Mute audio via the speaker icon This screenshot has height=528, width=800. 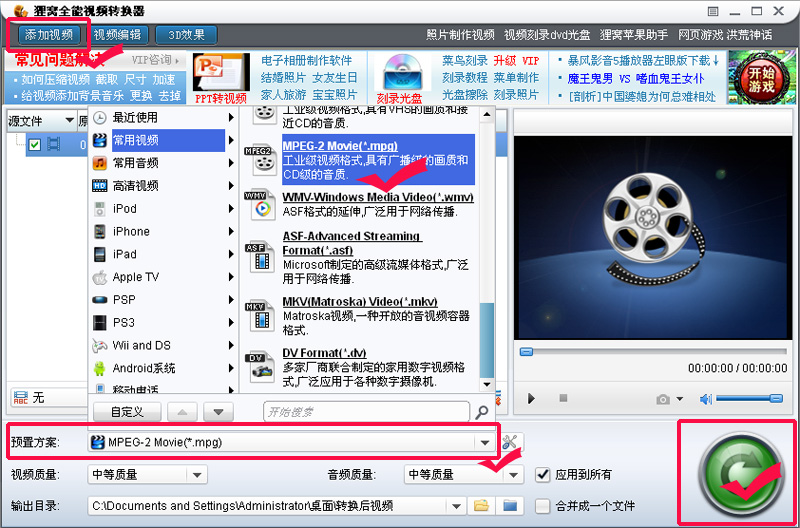point(706,398)
